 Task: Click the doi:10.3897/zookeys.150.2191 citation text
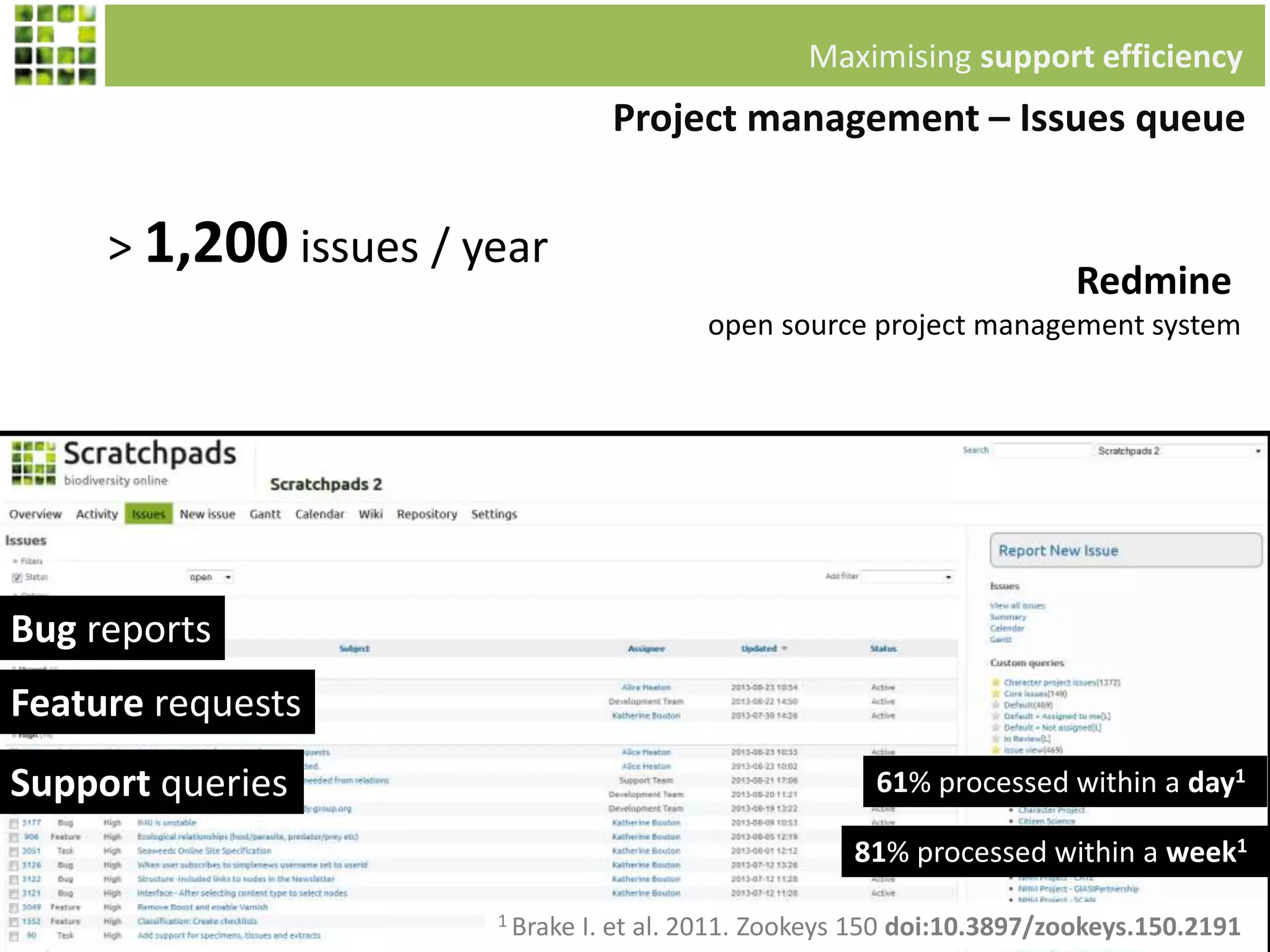[x=1062, y=927]
